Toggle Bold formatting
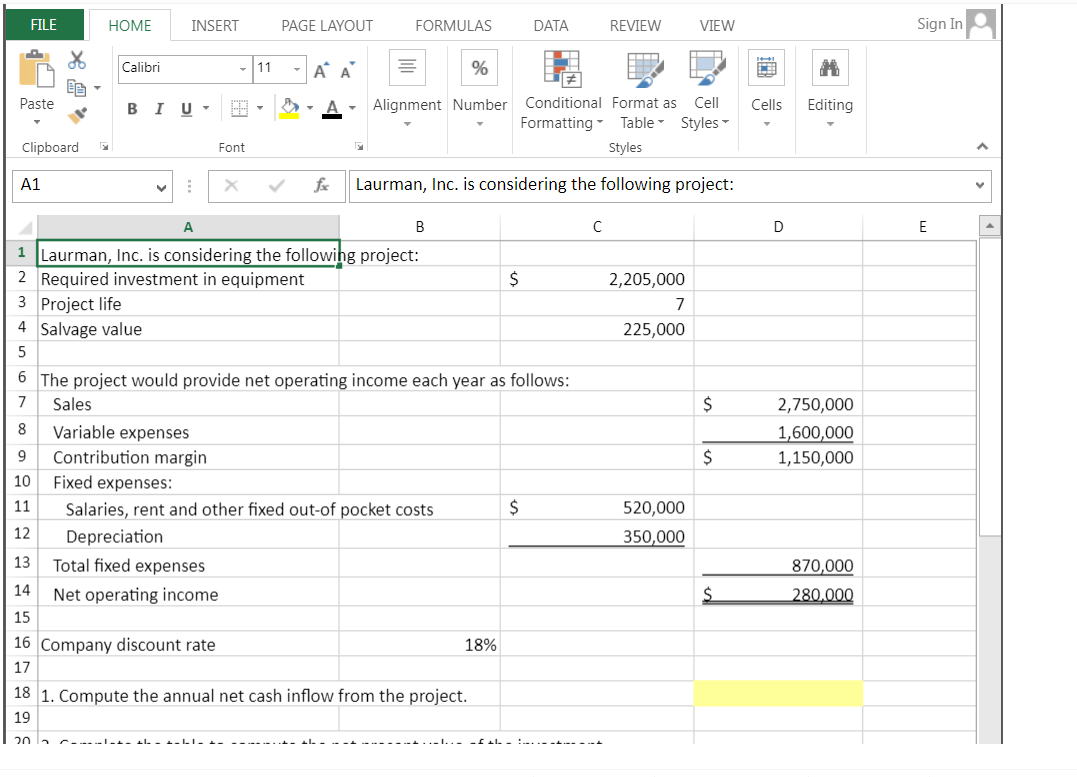This screenshot has height=777, width=1077. click(131, 108)
